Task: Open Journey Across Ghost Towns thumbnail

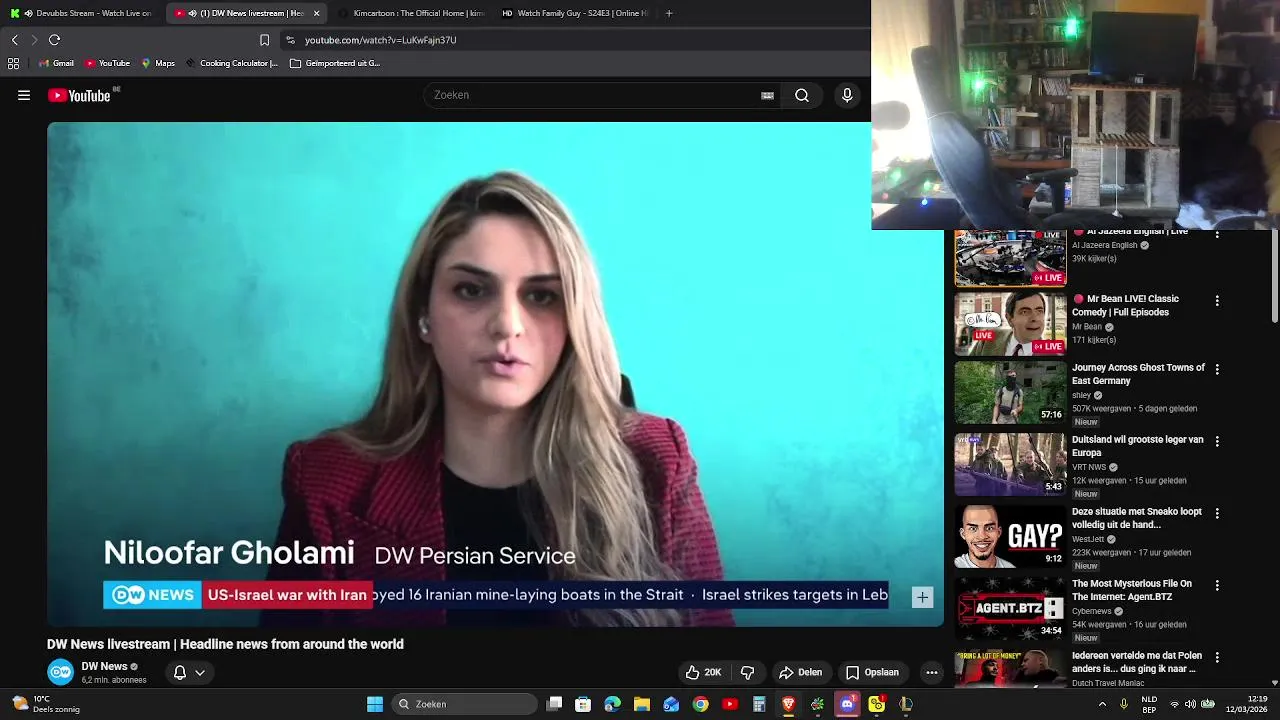Action: point(1010,392)
